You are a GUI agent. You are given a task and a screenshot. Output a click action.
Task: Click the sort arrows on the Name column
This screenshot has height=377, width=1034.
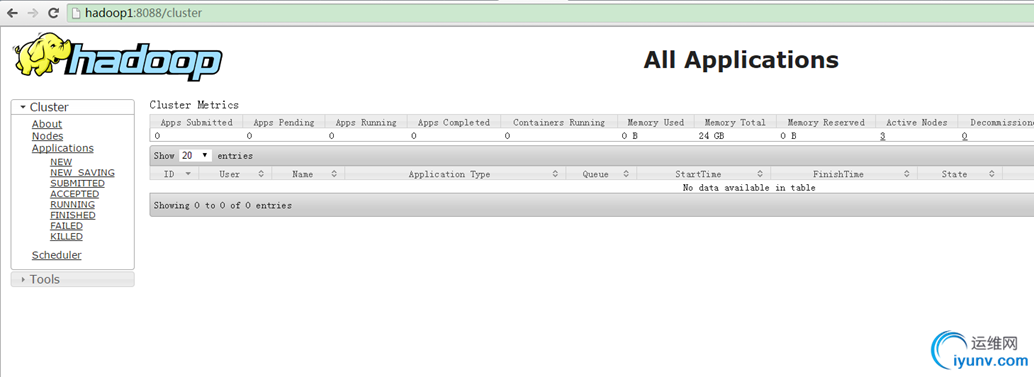coord(334,174)
